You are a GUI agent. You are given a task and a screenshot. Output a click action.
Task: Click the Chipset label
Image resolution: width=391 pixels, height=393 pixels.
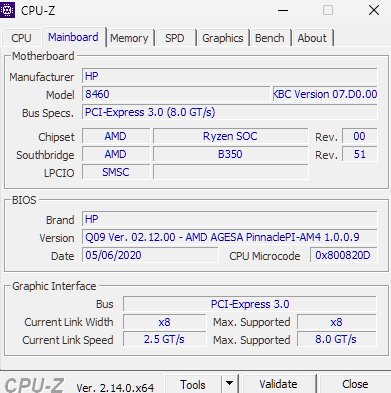coord(56,137)
